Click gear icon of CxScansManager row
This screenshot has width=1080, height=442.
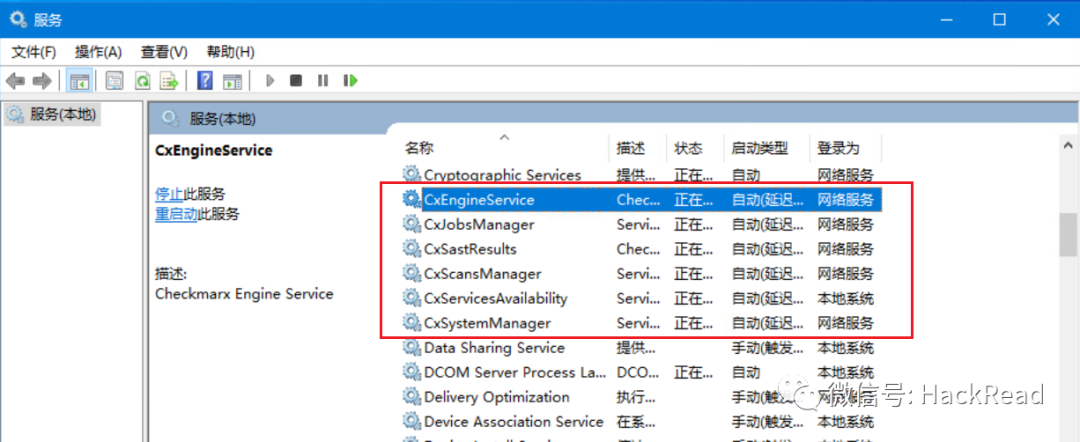pyautogui.click(x=411, y=273)
